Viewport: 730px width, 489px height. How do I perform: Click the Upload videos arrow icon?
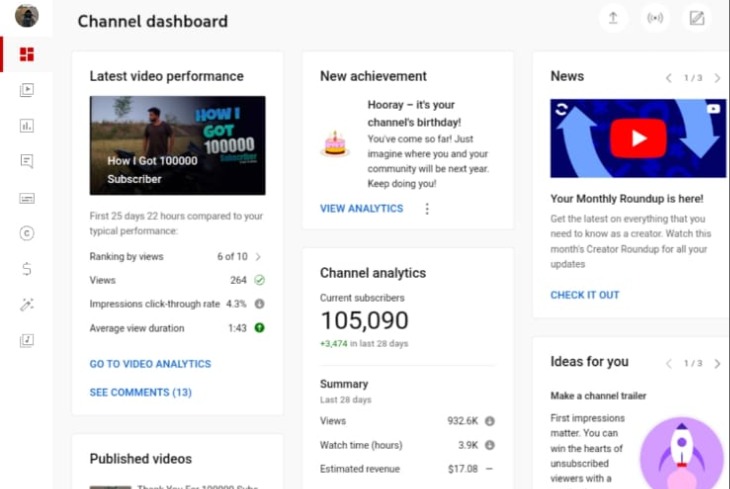pos(613,18)
